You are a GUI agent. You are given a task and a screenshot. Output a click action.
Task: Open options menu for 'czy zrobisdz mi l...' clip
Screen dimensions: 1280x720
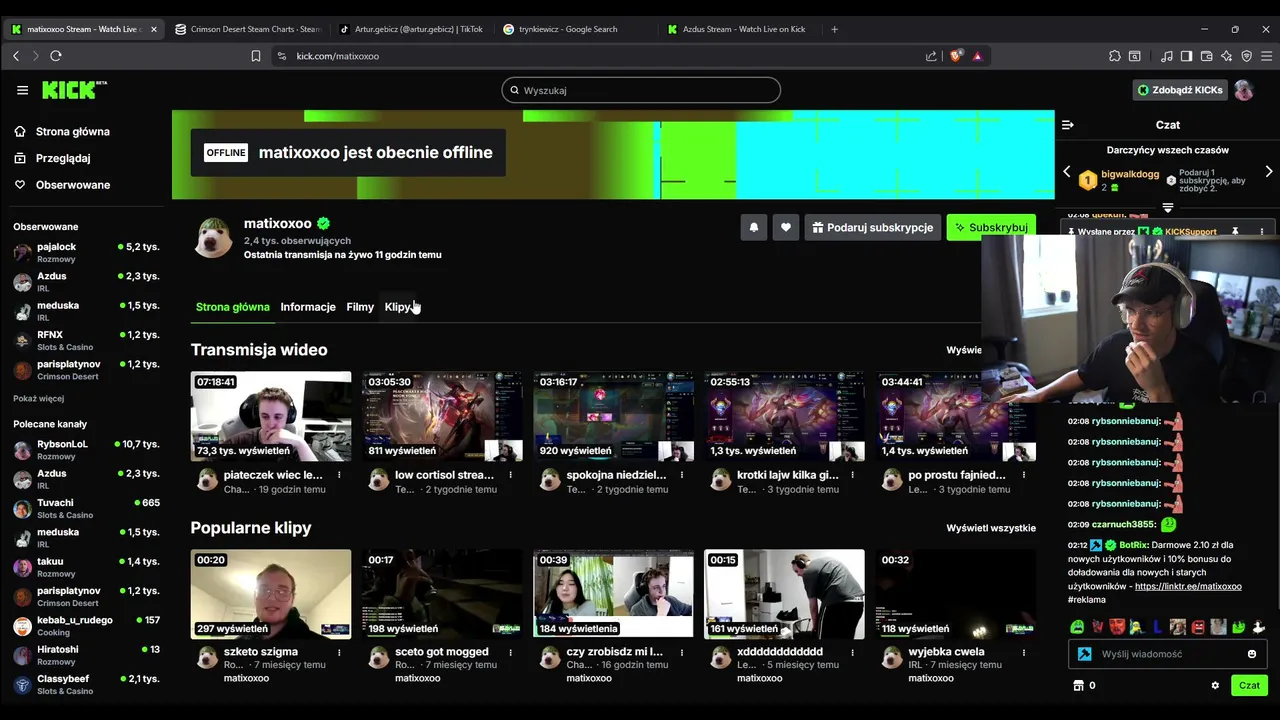tap(683, 652)
